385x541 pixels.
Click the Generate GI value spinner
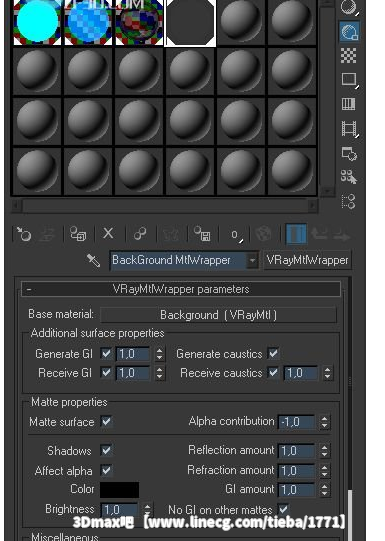point(159,354)
